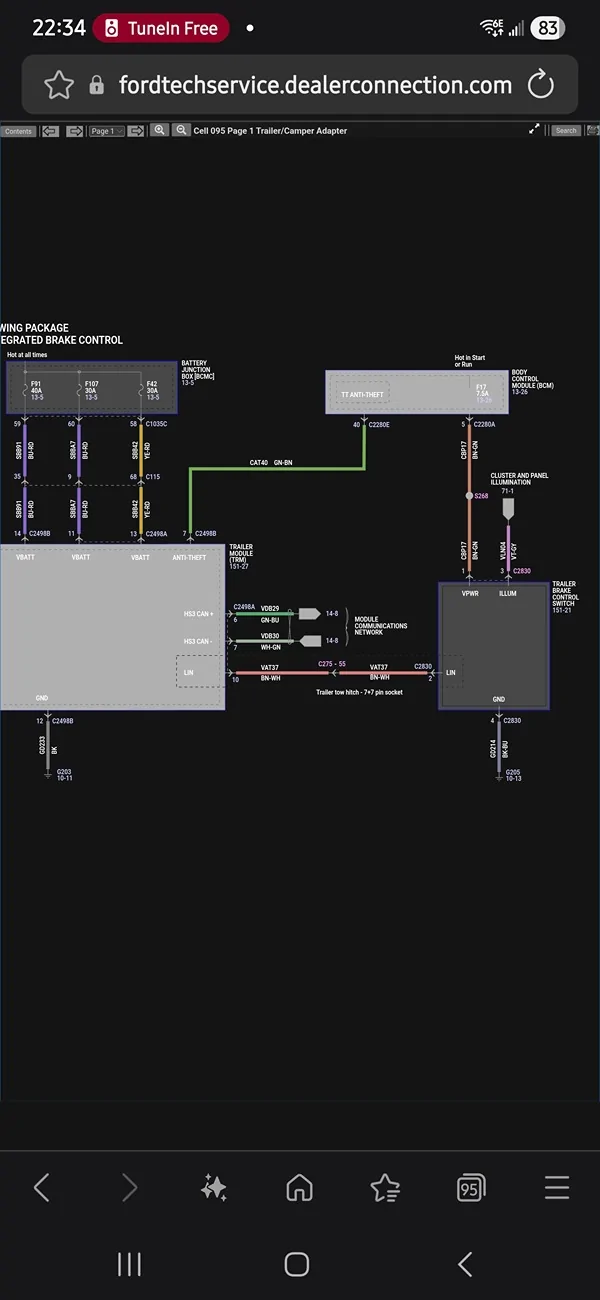Select the G205 ground label
The width and height of the screenshot is (600, 1300).
(513, 771)
